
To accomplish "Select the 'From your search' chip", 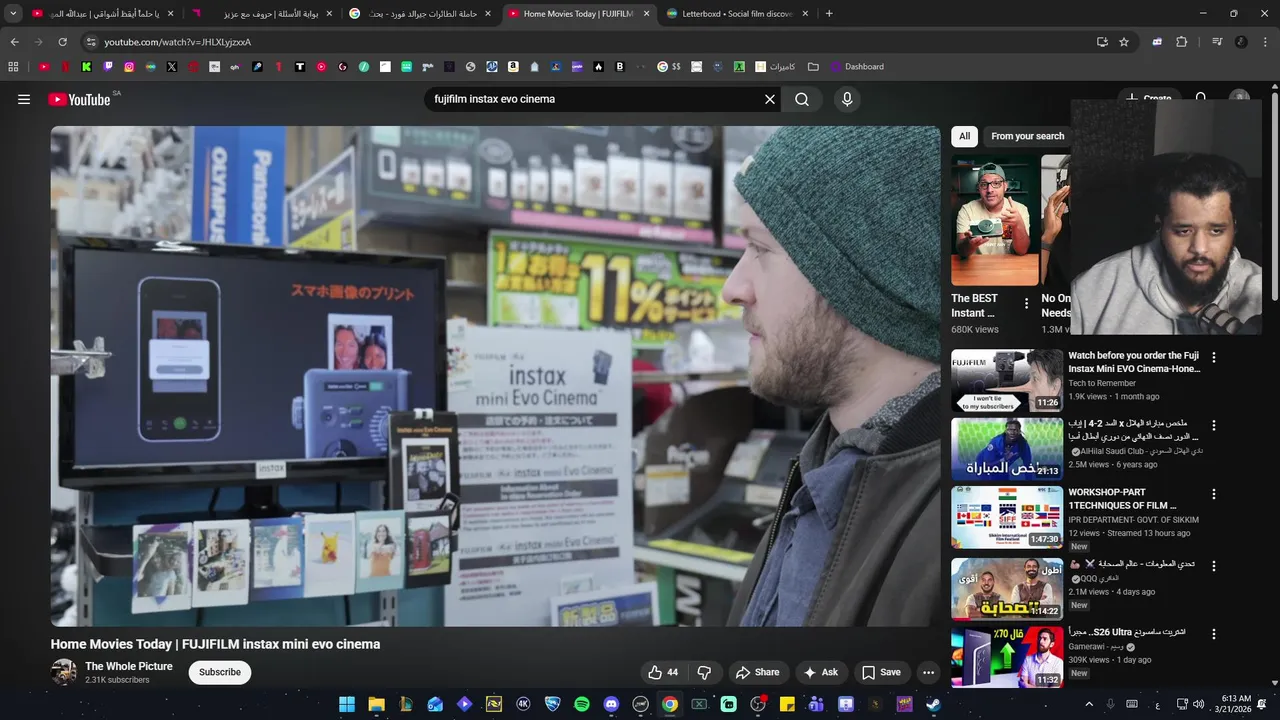I will [x=1027, y=136].
